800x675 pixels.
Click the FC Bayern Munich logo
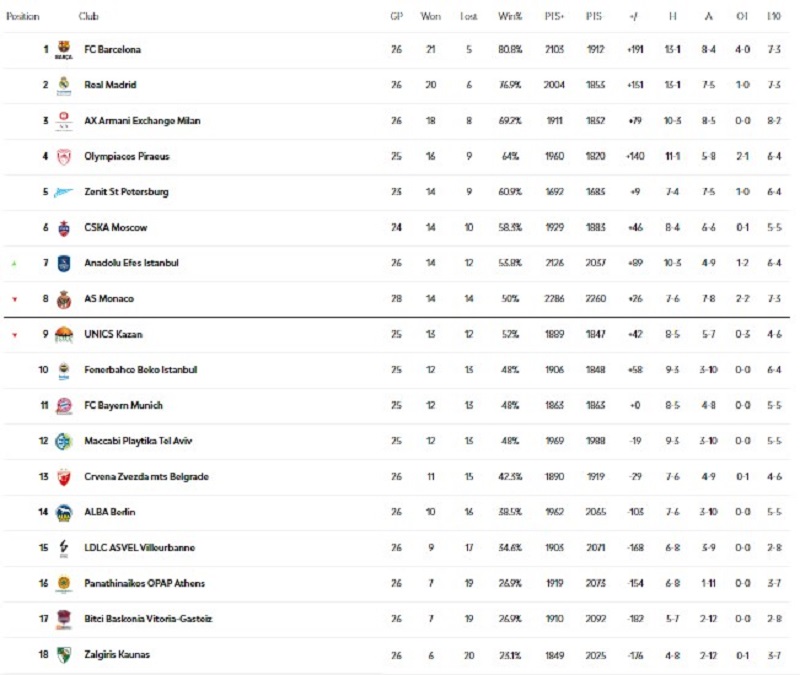click(x=64, y=406)
